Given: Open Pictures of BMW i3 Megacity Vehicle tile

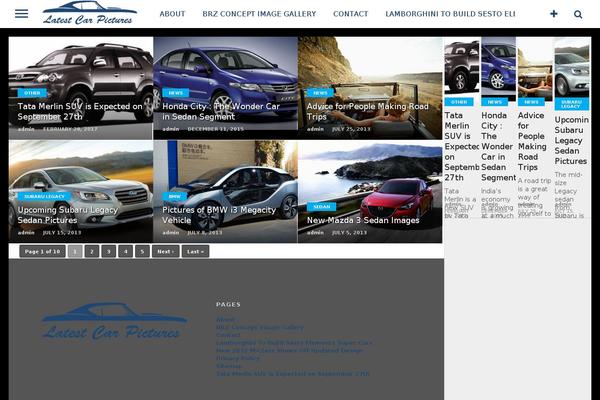Looking at the screenshot, I should tap(219, 215).
